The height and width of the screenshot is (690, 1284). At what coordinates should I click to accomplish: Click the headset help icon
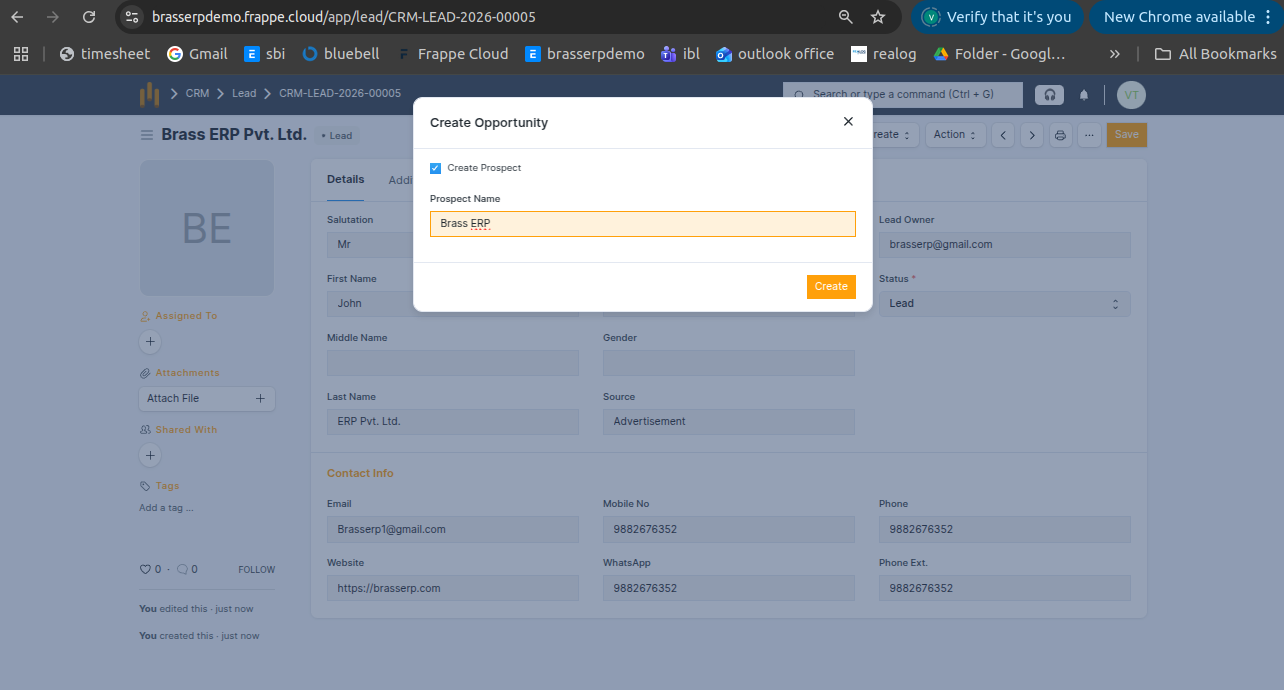point(1049,95)
